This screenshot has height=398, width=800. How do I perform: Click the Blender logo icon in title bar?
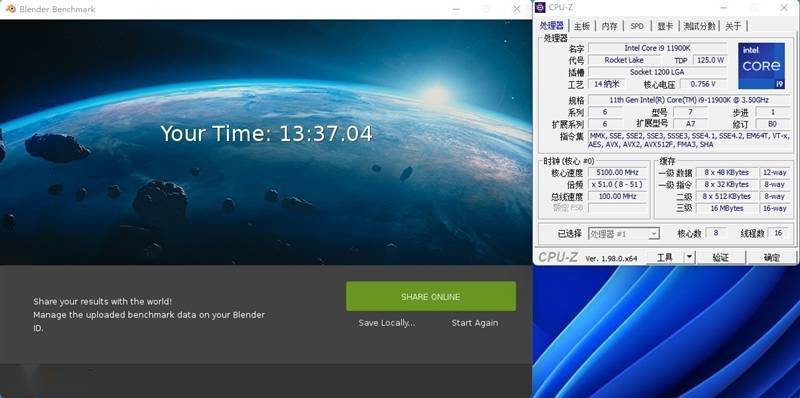tap(10, 9)
